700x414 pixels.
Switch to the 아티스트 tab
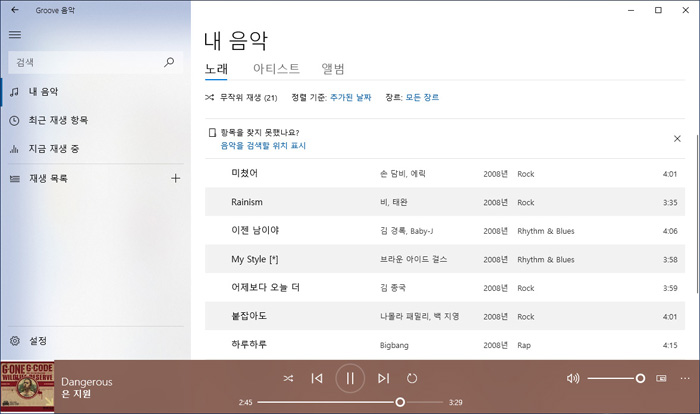(x=276, y=69)
